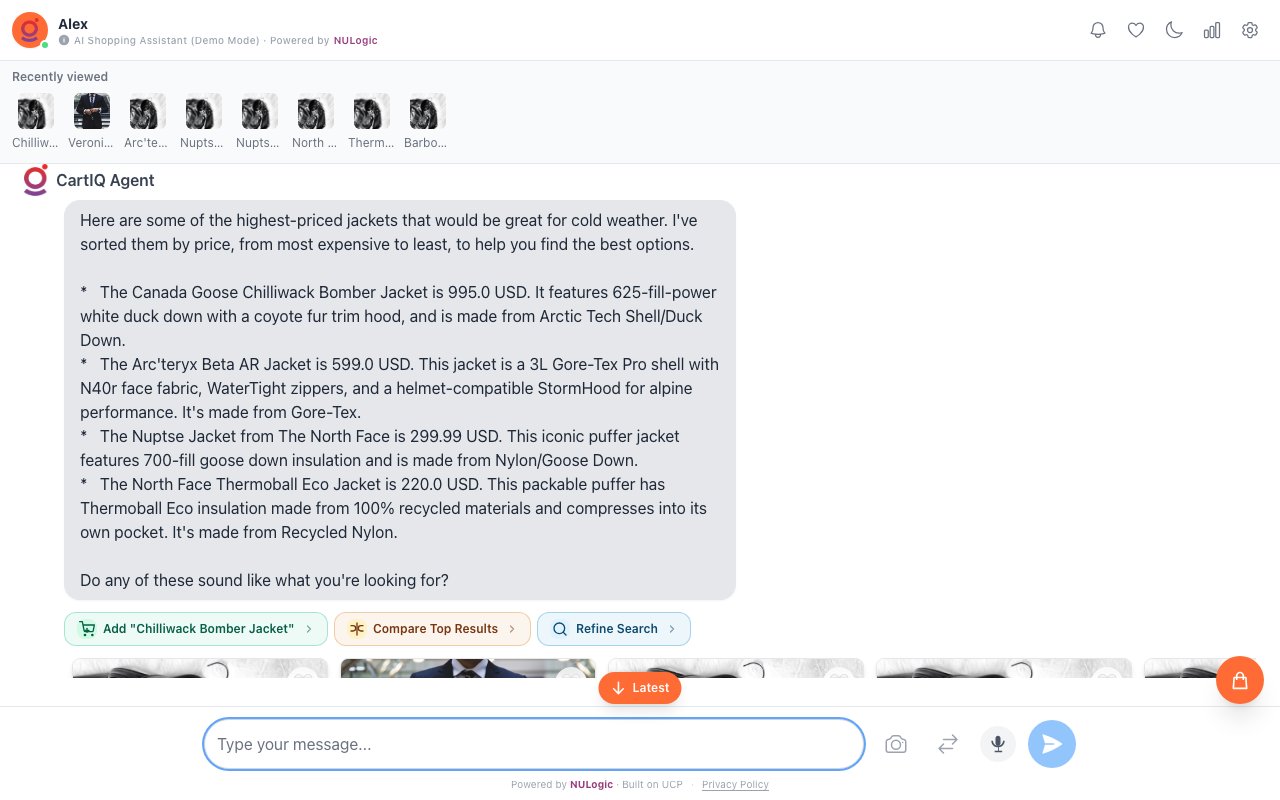Open the wishlist heart icon
Viewport: 1280px width, 800px height.
tap(1136, 30)
